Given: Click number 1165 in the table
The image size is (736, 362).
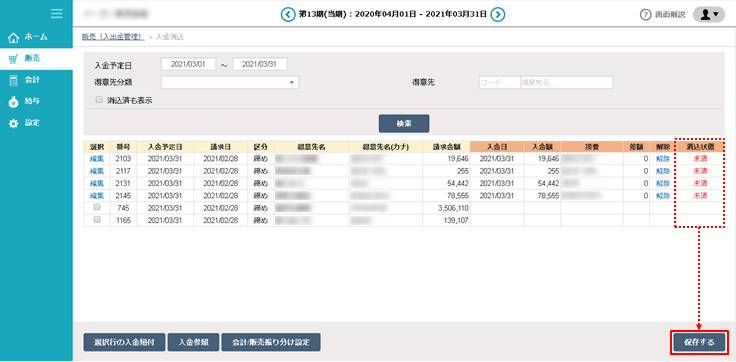Looking at the screenshot, I should [123, 220].
